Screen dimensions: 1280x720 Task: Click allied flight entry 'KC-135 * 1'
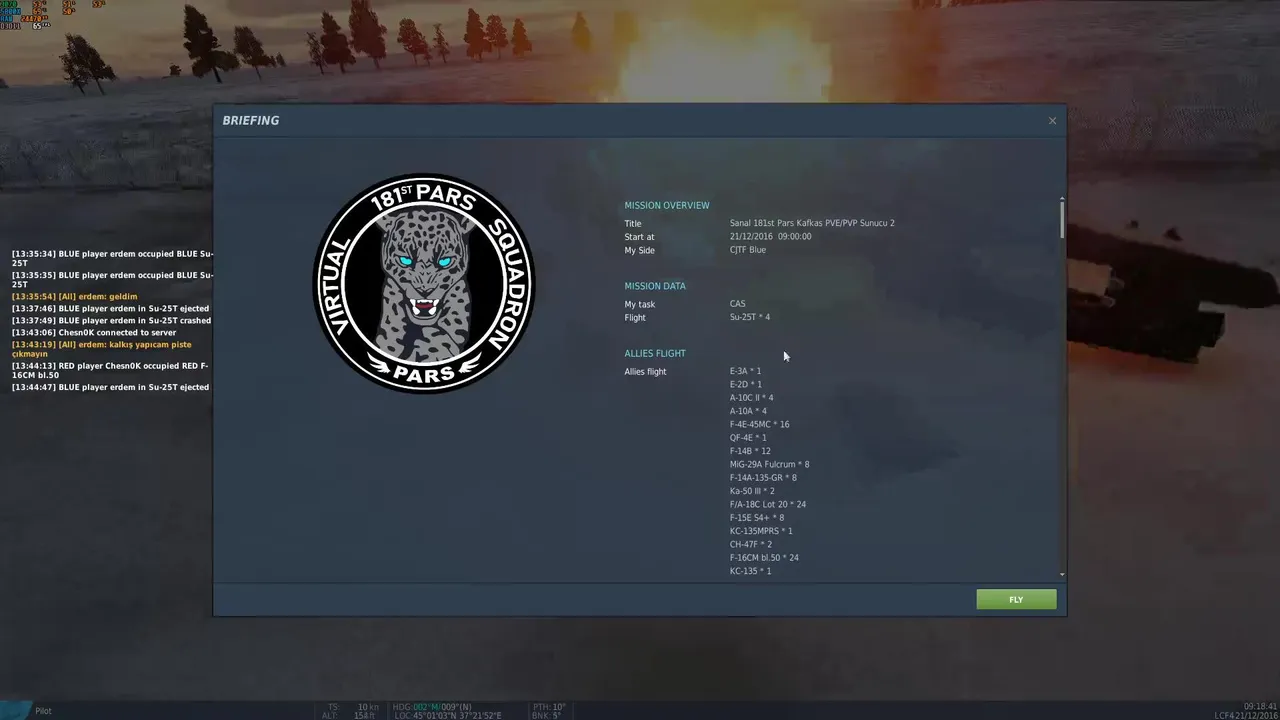750,571
